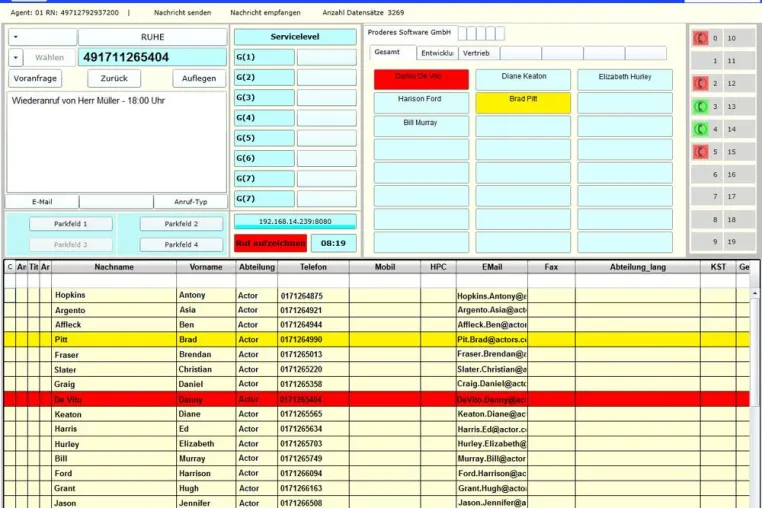Viewport: 762px width, 508px height.
Task: Click the EMail column header
Action: (x=492, y=267)
